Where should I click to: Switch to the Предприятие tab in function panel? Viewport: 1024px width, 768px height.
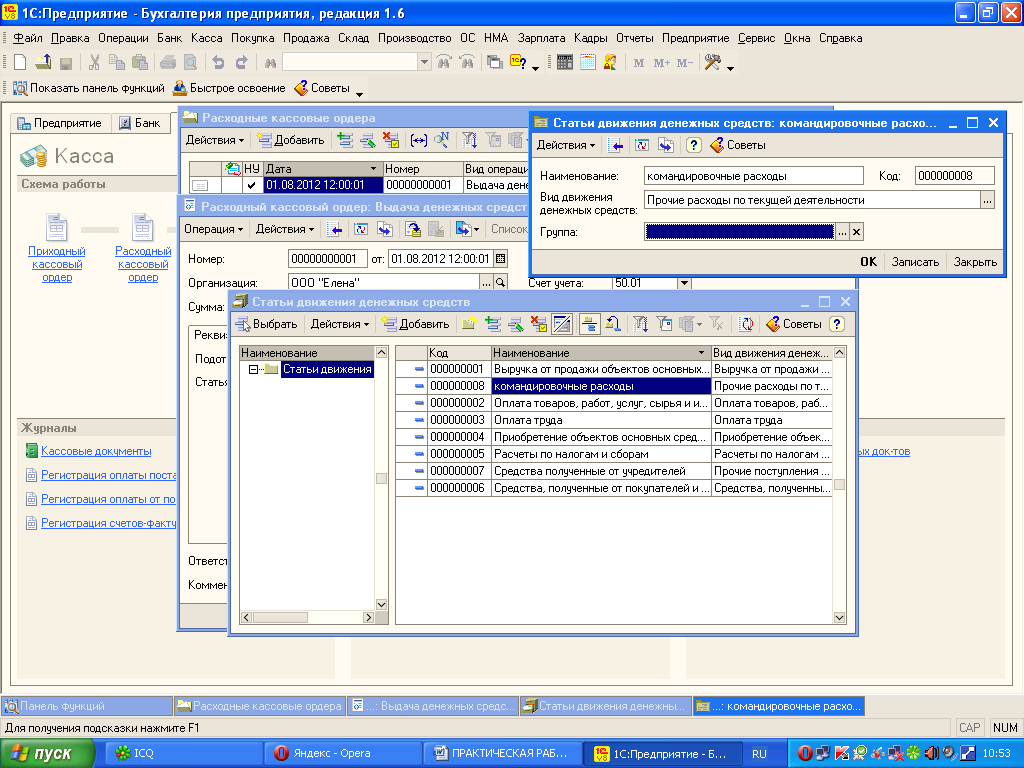point(60,123)
